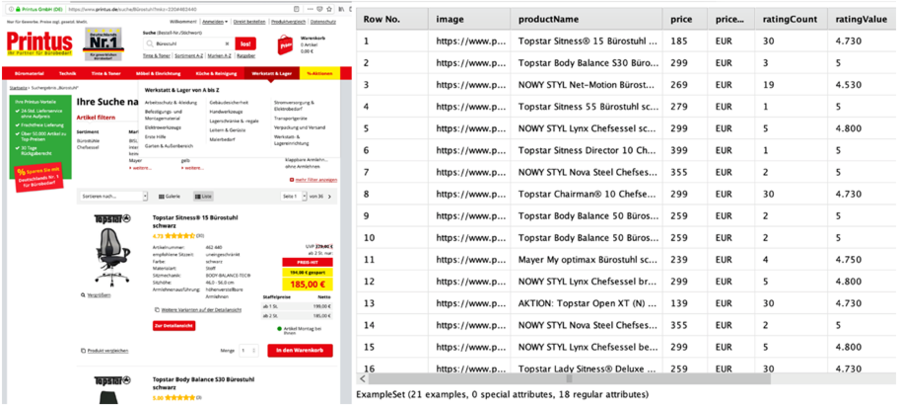Click the In den Warenkorb button
This screenshot has height=411, width=900.
click(300, 350)
